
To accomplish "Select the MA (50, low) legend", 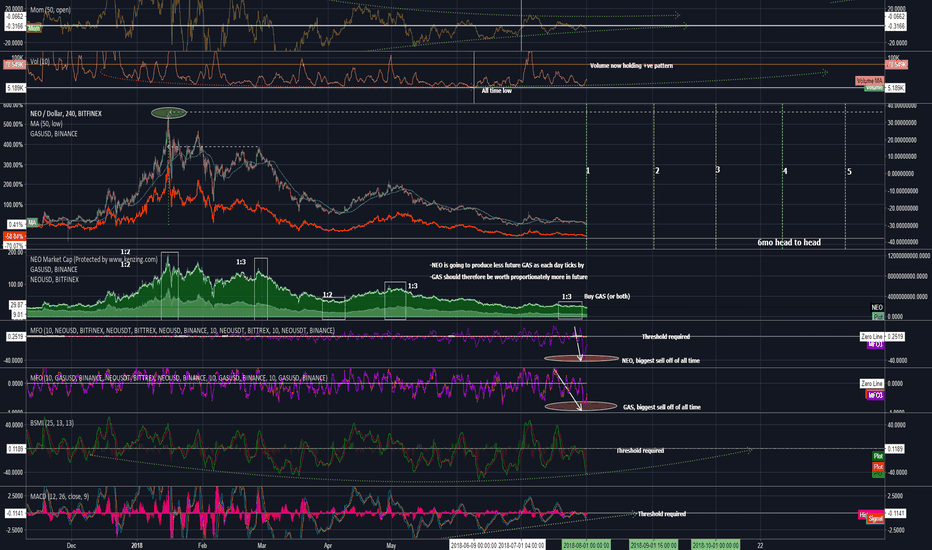I will (46, 124).
